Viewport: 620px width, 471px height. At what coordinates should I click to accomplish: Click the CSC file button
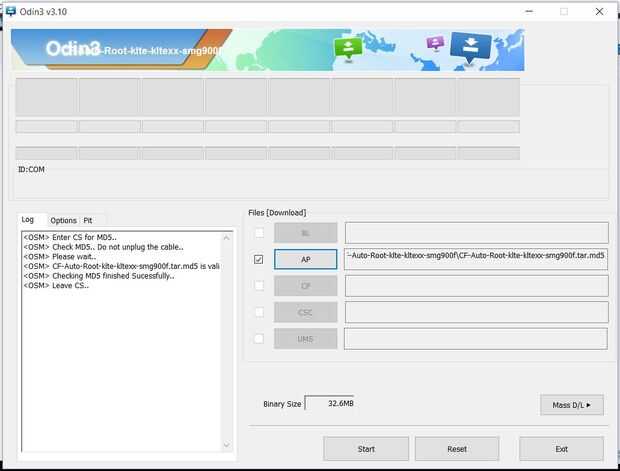pyautogui.click(x=306, y=312)
